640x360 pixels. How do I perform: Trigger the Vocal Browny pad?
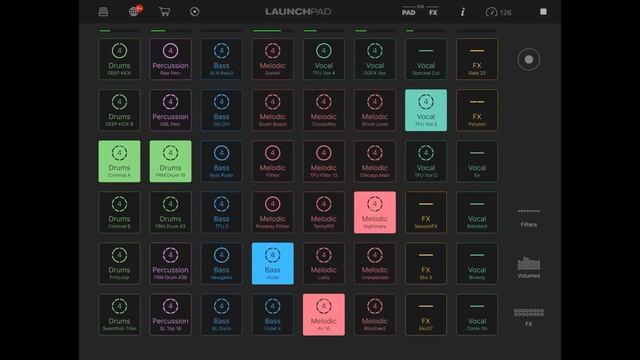(477, 263)
